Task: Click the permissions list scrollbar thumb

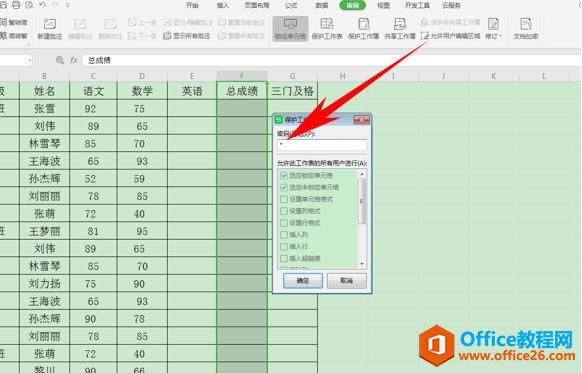Action: [362, 202]
